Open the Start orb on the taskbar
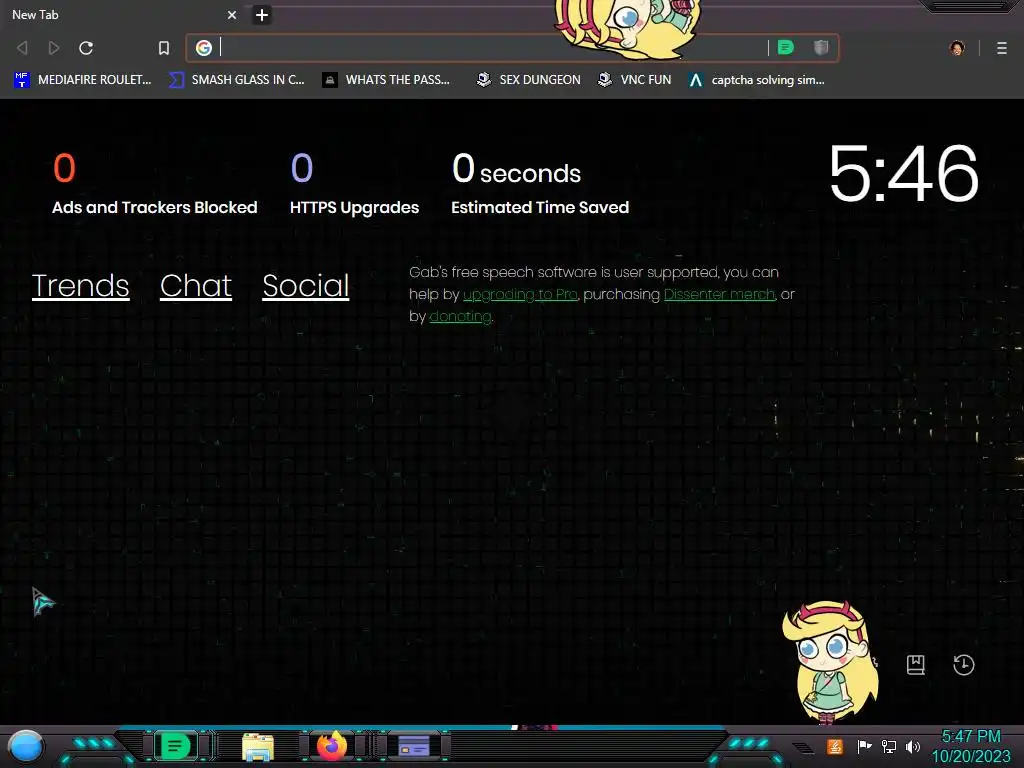Screen dimensions: 1024x768 [x=26, y=746]
